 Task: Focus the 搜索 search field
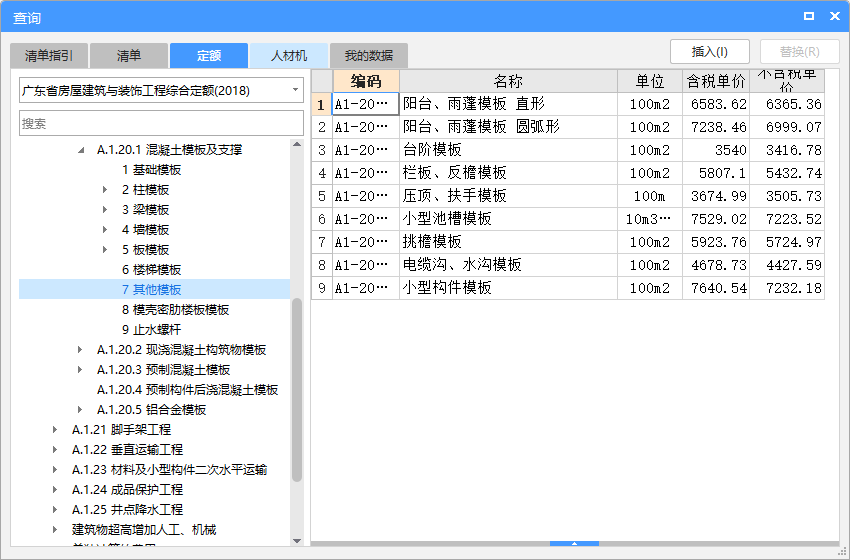tap(162, 123)
